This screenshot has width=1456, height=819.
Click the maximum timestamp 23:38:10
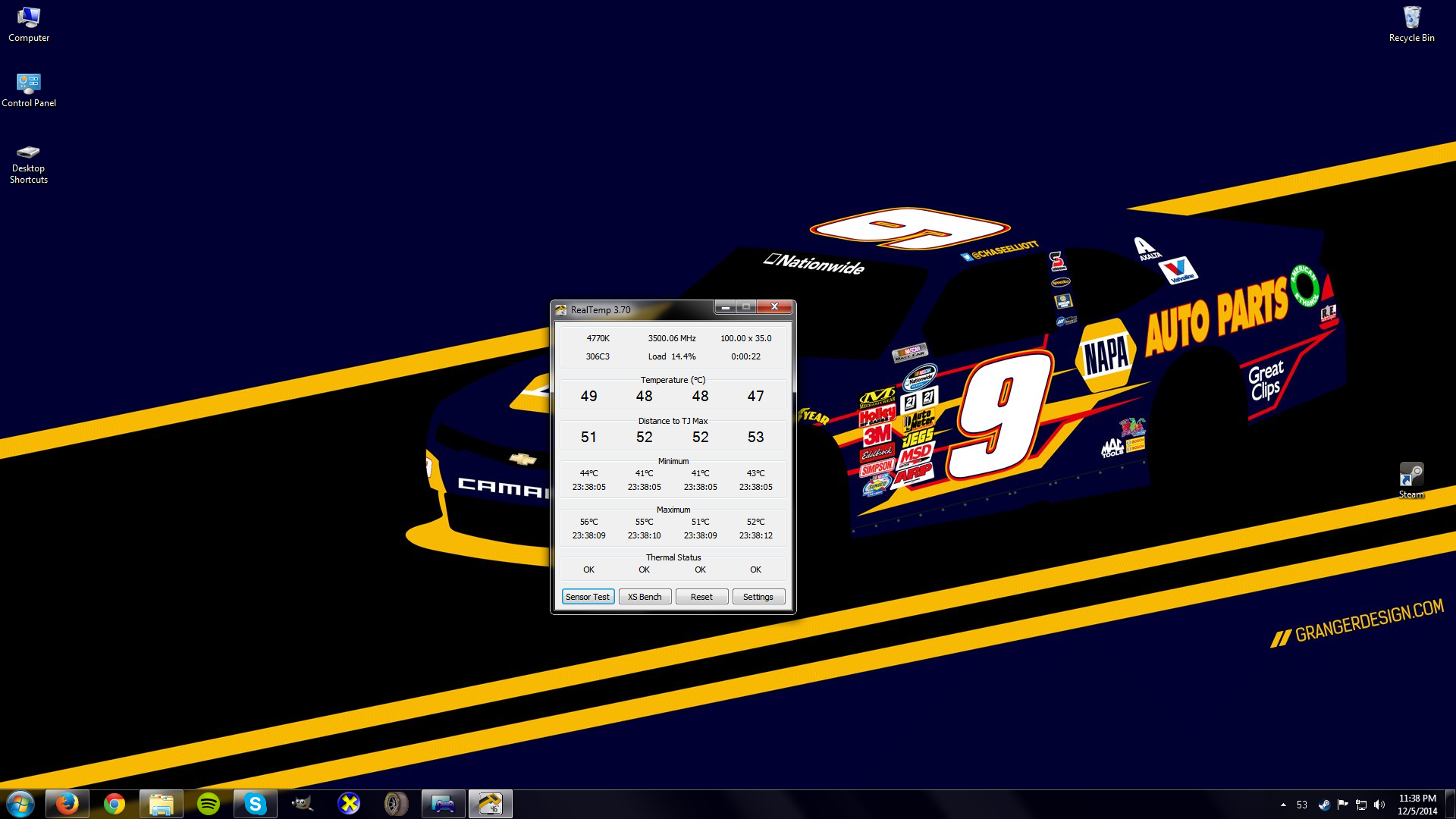pyautogui.click(x=644, y=535)
